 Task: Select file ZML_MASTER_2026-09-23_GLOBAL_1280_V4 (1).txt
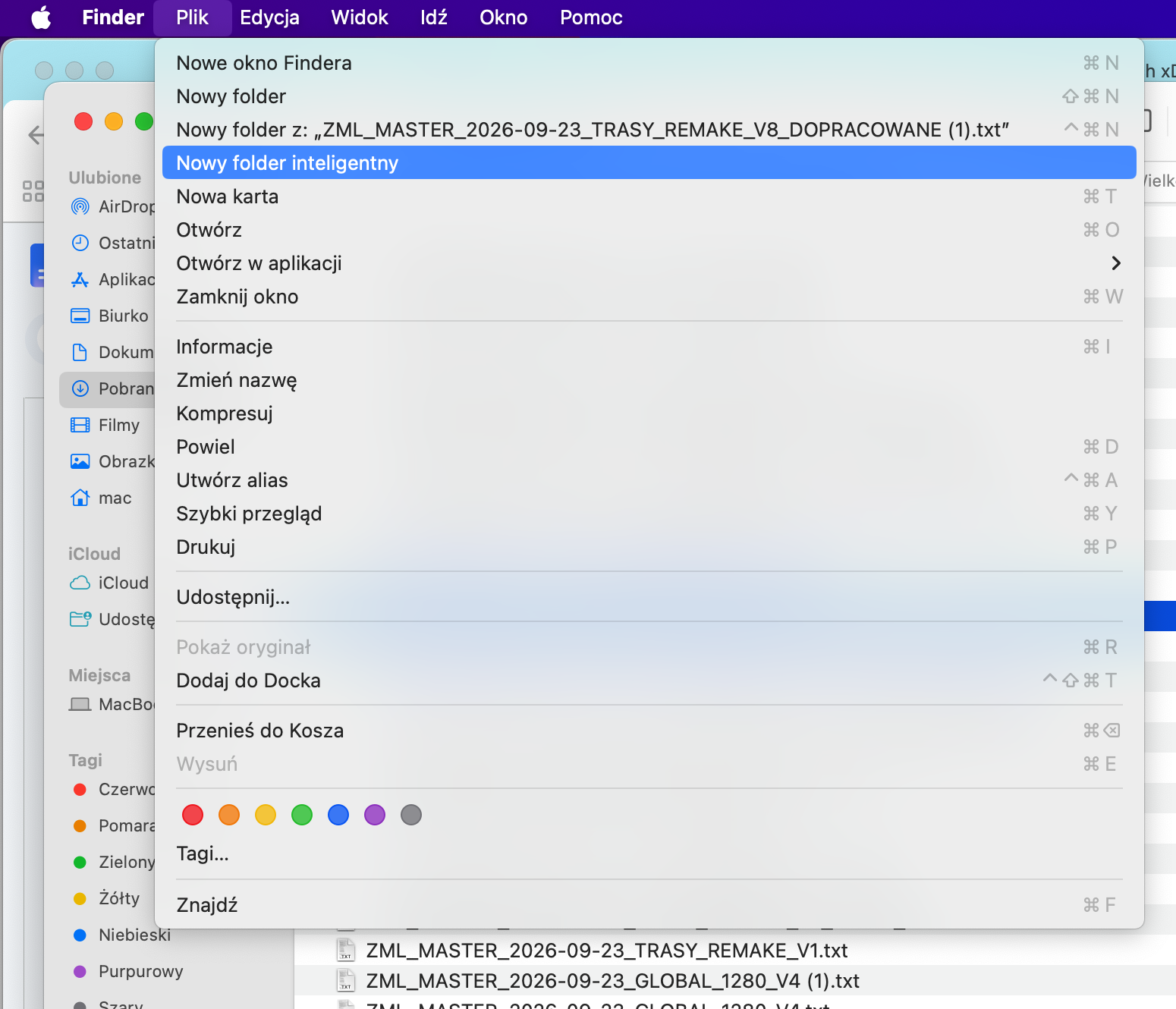click(612, 981)
